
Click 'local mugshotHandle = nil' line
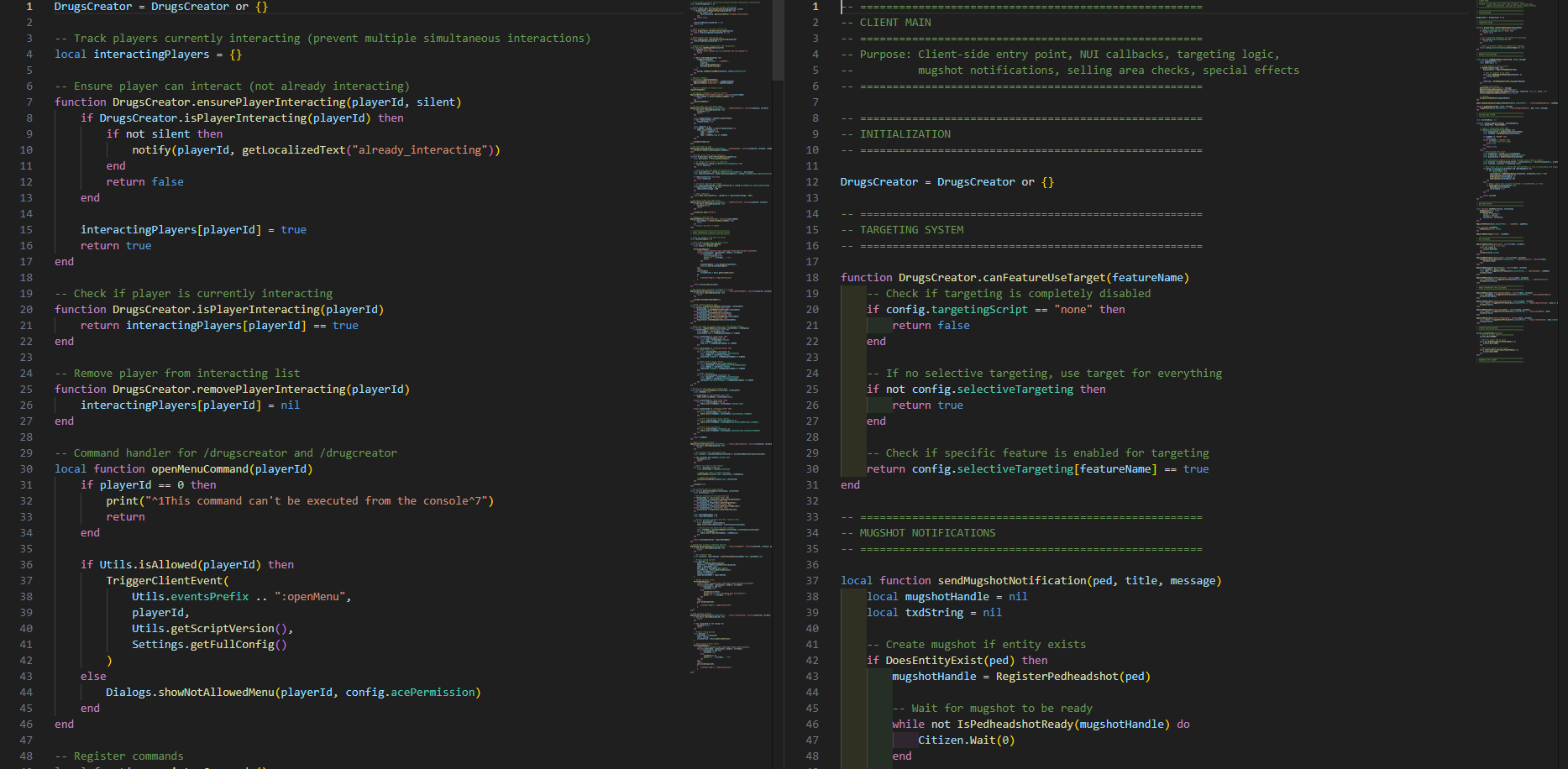coord(947,597)
